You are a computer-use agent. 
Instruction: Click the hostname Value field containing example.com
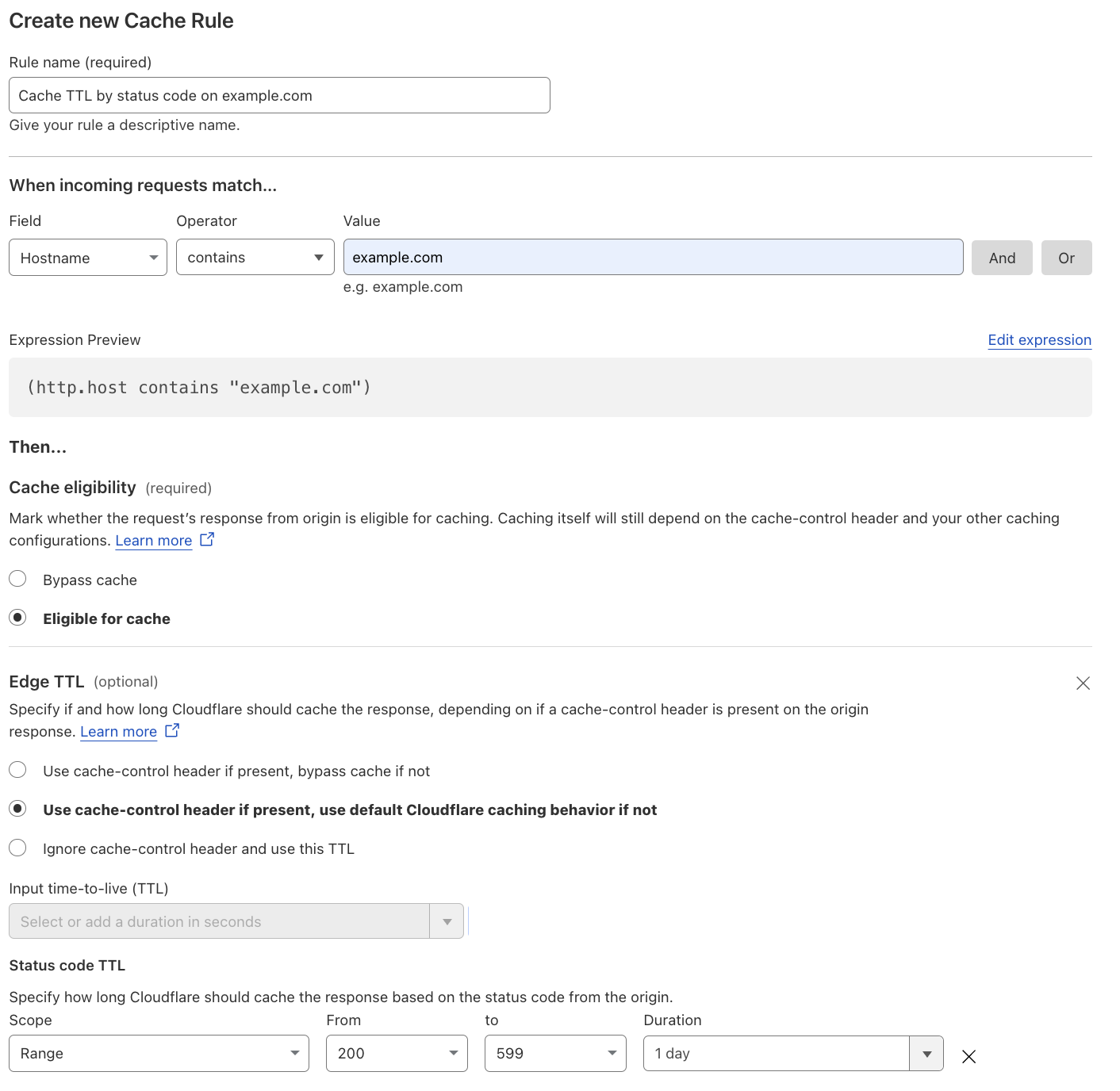[653, 257]
